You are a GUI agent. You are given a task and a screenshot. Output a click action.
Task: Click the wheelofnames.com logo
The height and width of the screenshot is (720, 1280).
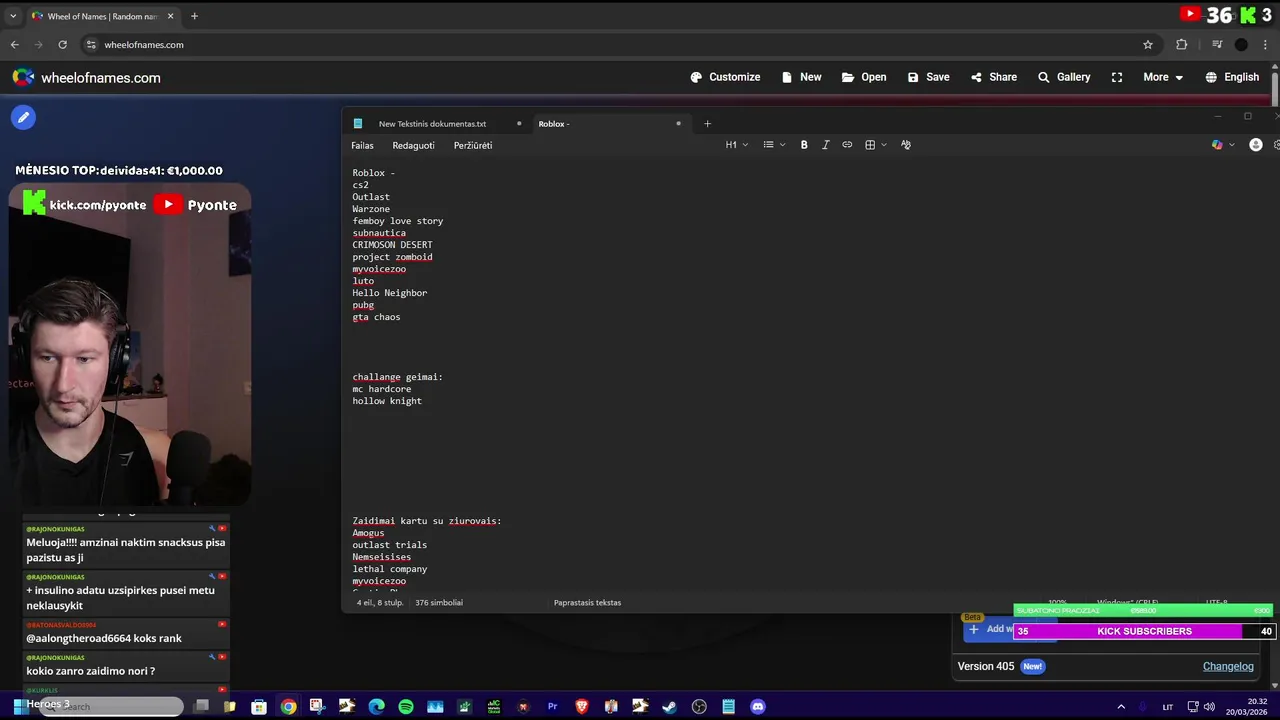86,77
